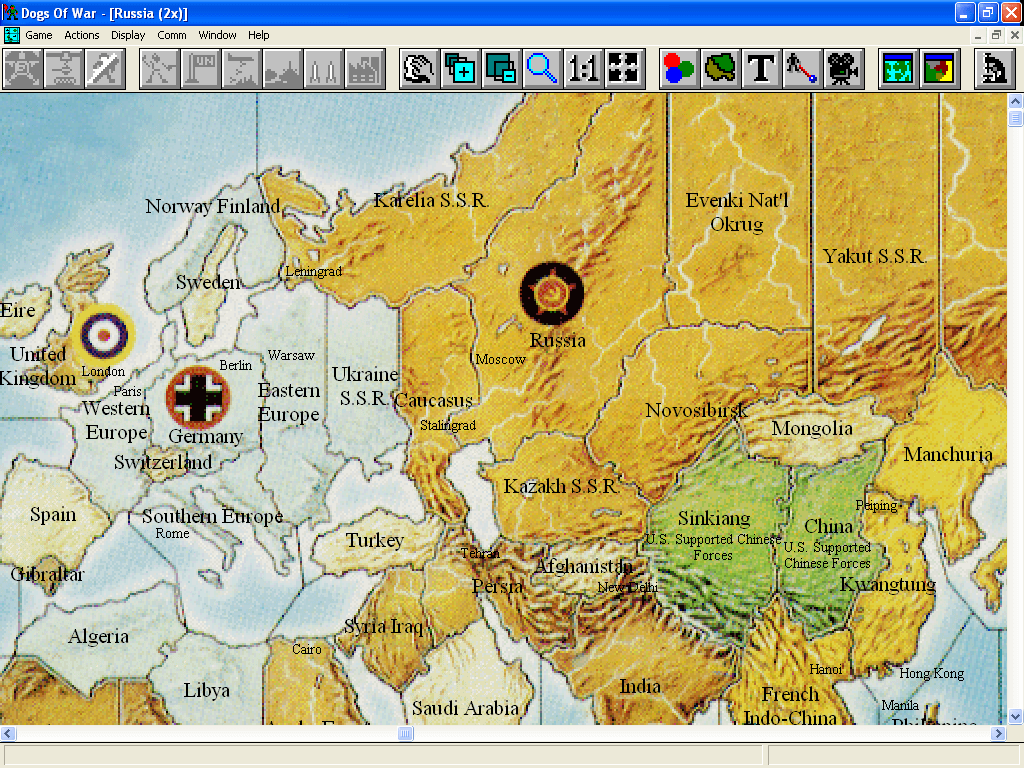Click the stacked windows plus icon

[x=460, y=69]
